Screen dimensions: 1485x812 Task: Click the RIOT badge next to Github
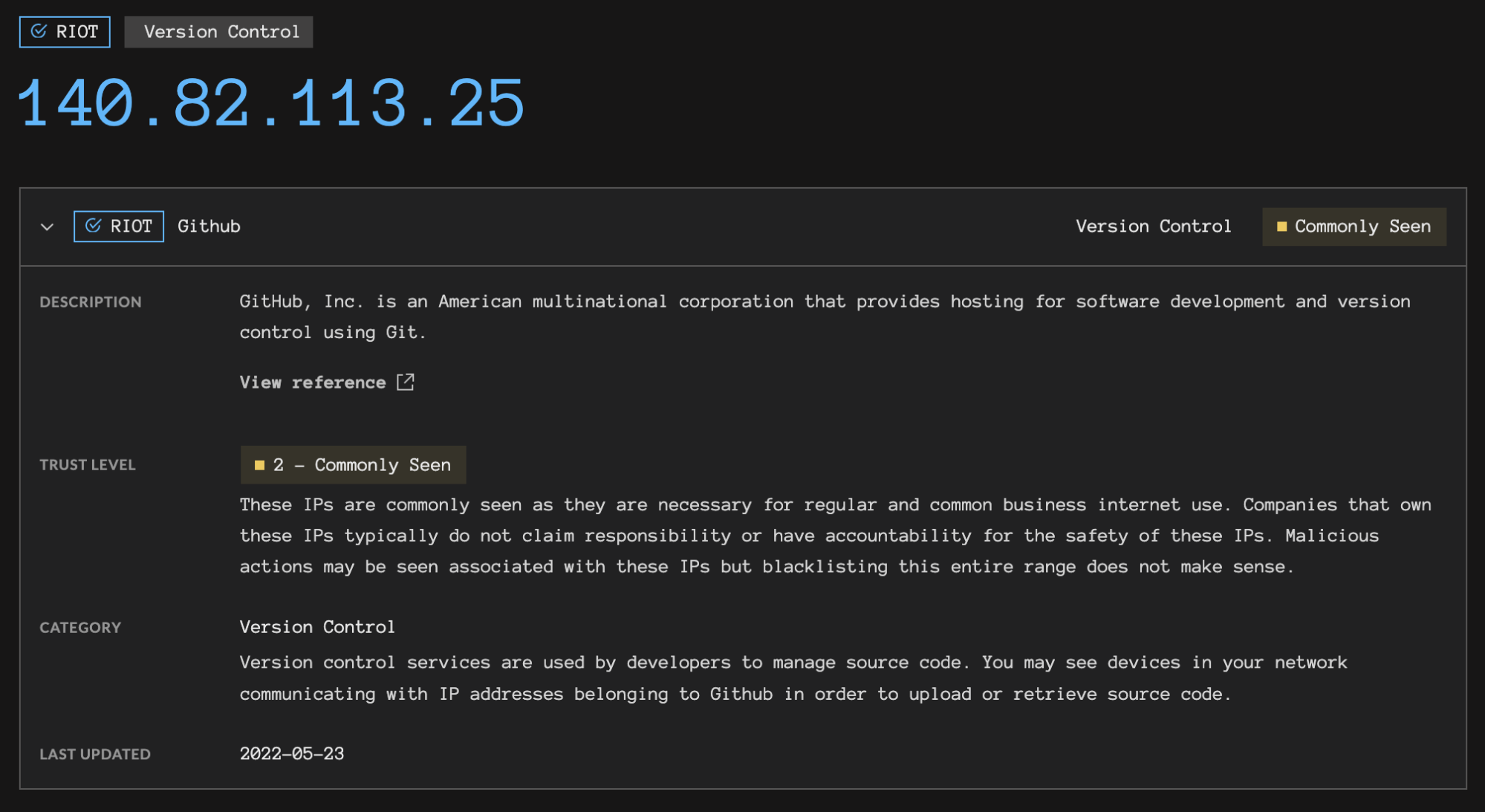119,227
